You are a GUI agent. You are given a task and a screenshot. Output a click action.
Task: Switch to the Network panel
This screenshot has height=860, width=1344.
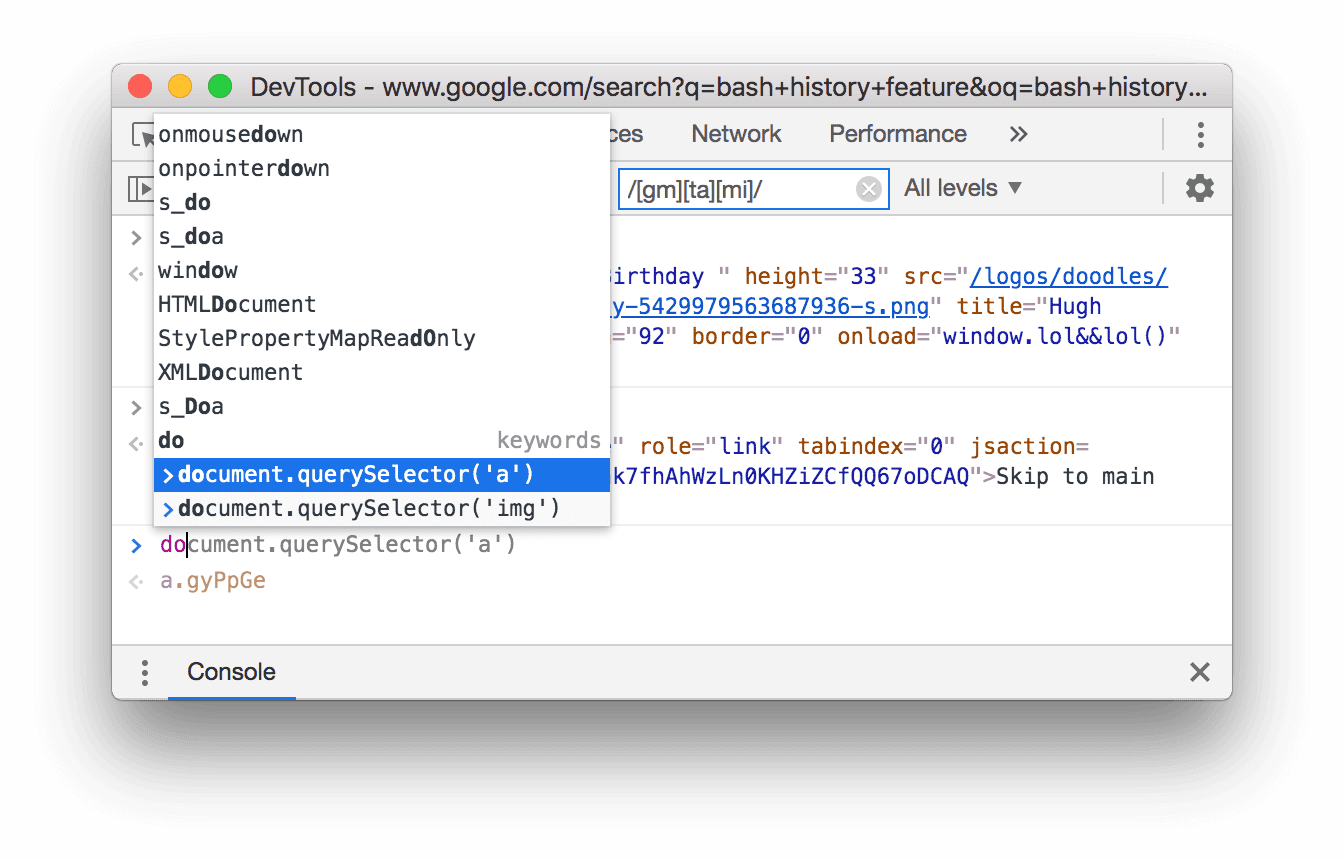tap(736, 134)
